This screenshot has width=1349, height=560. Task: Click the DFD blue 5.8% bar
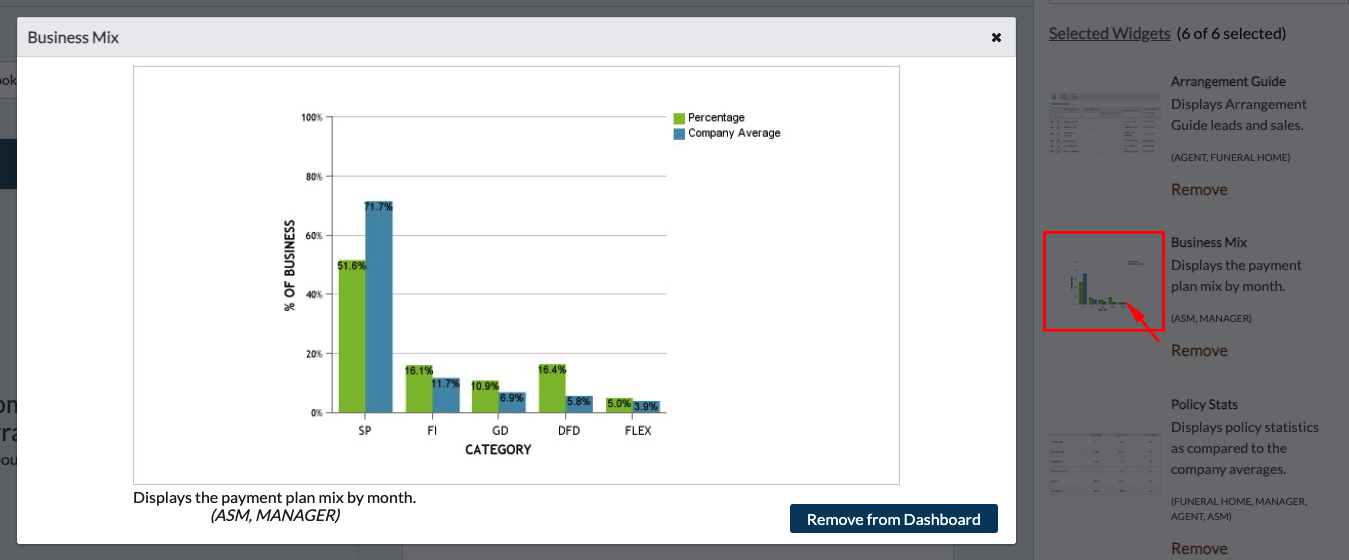pos(579,404)
